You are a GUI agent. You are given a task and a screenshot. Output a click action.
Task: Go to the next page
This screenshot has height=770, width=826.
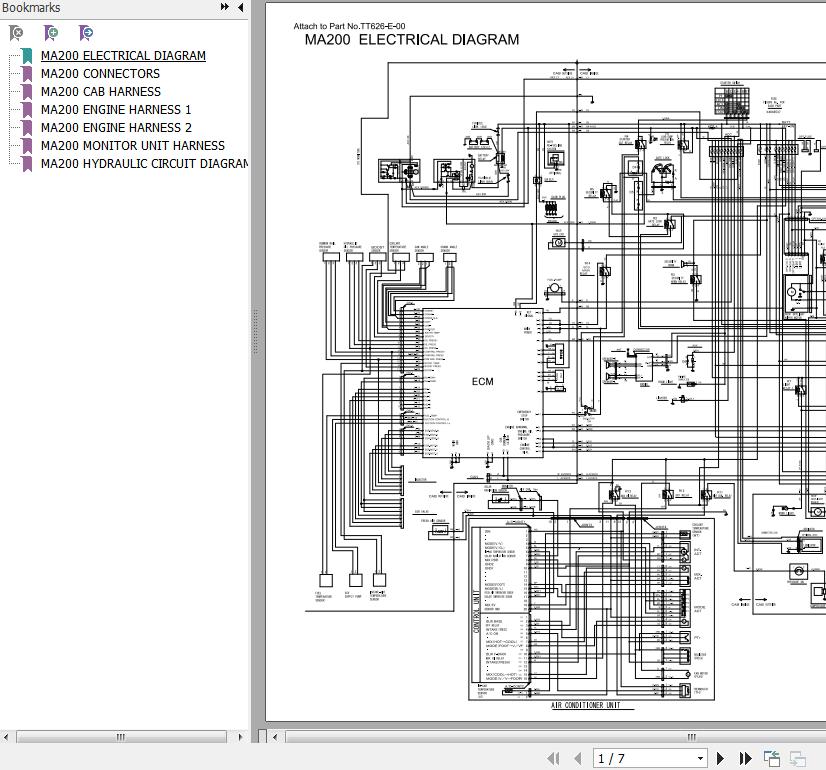pyautogui.click(x=721, y=758)
